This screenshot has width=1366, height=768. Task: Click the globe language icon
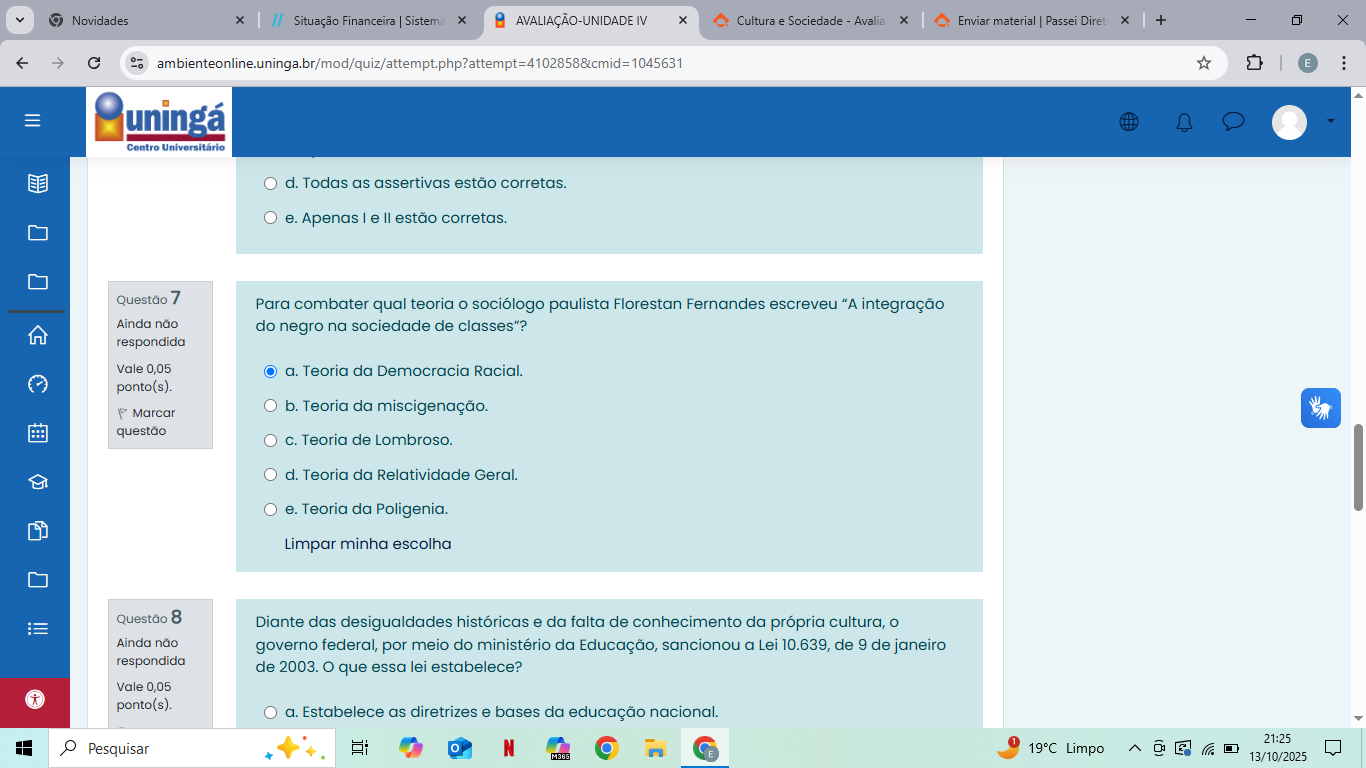tap(1129, 122)
